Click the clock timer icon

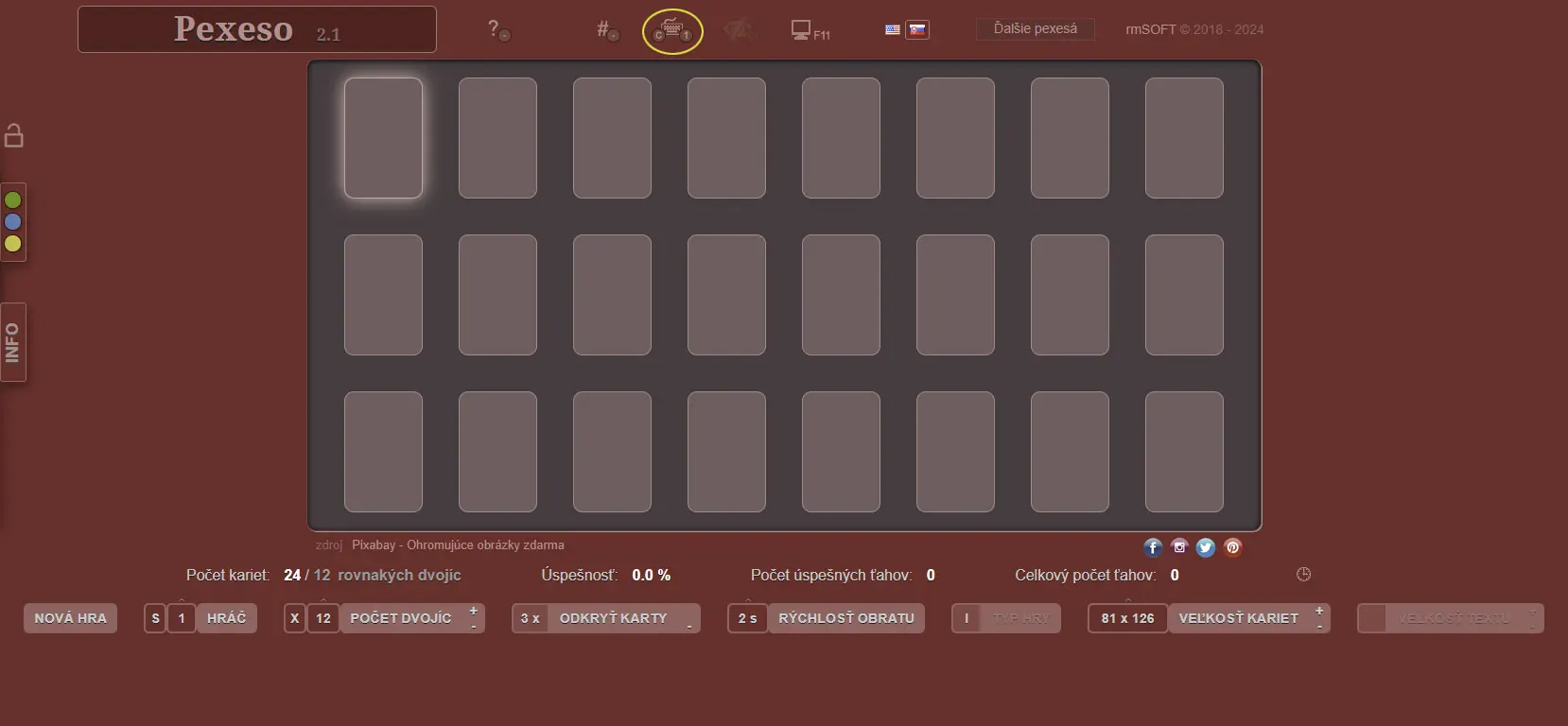pos(1303,575)
